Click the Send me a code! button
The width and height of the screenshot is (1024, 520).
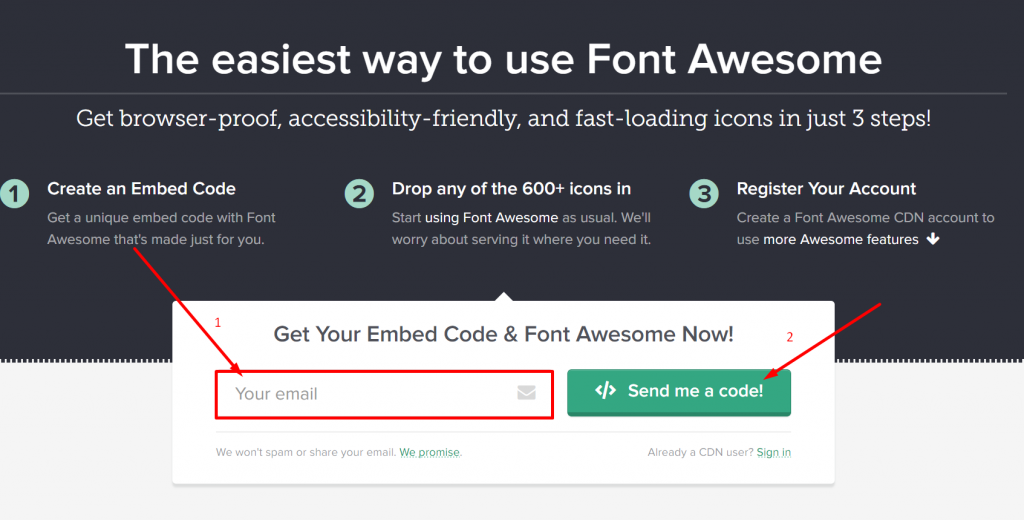tap(679, 392)
